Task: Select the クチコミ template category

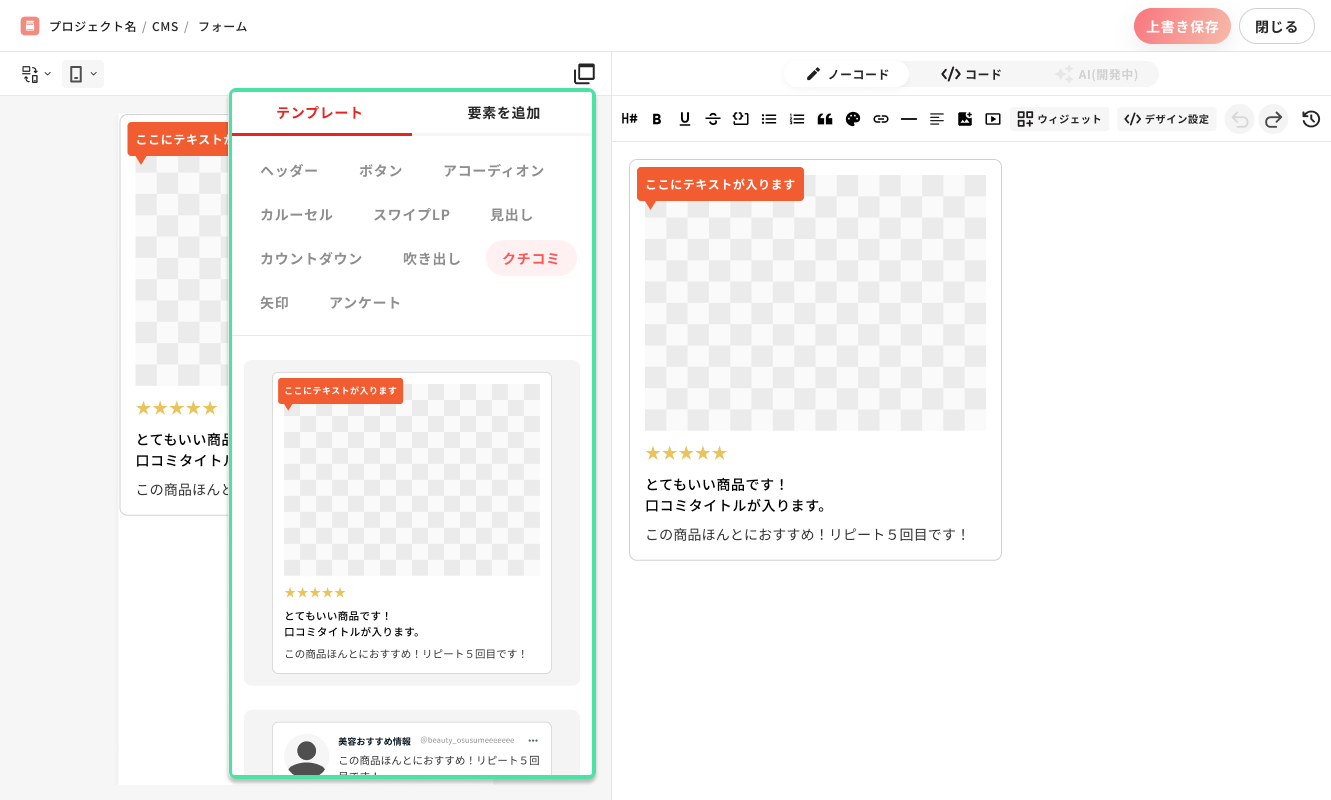Action: (x=531, y=258)
